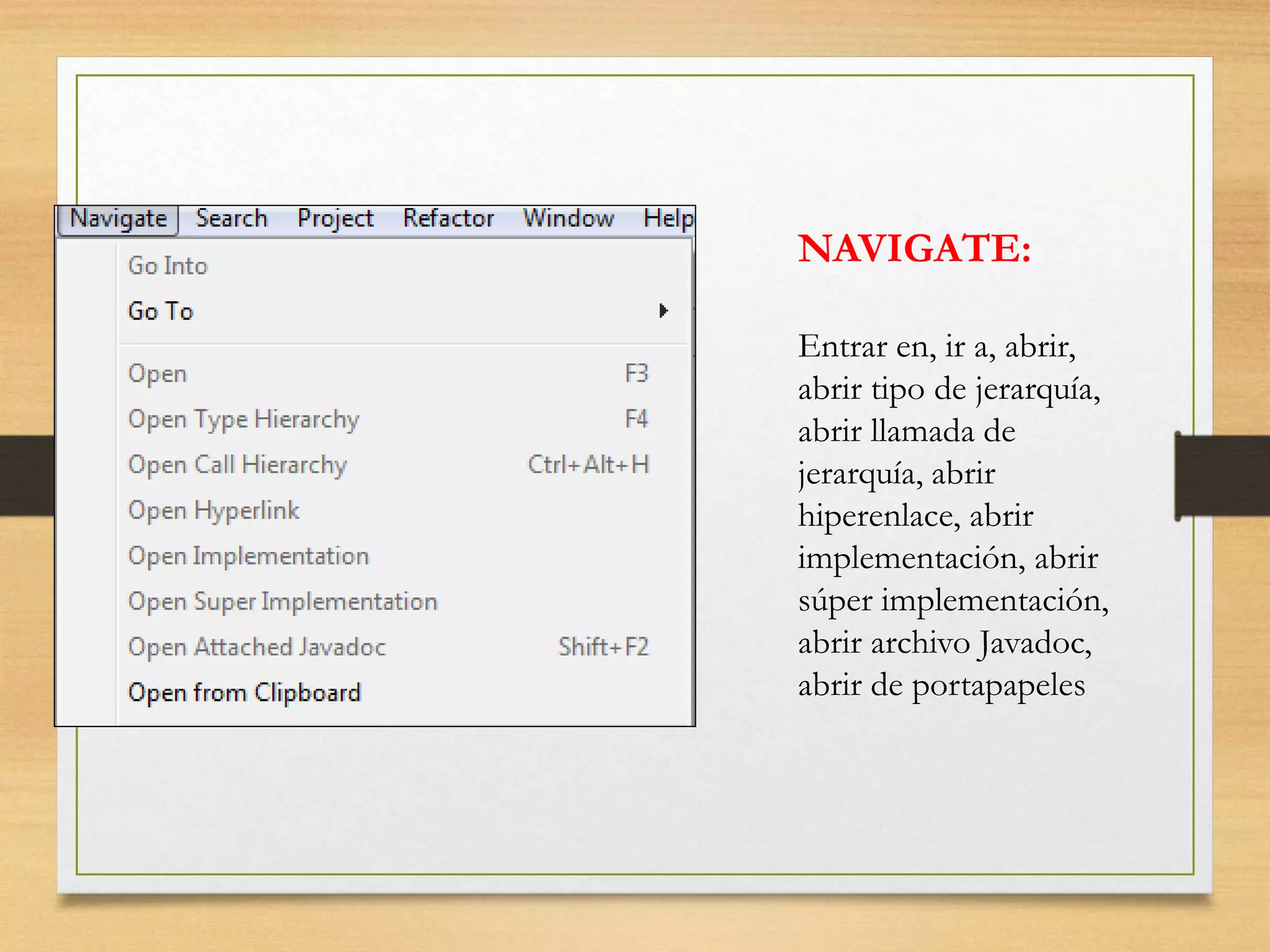
Task: Select Open from Clipboard entry
Action: 403,693
